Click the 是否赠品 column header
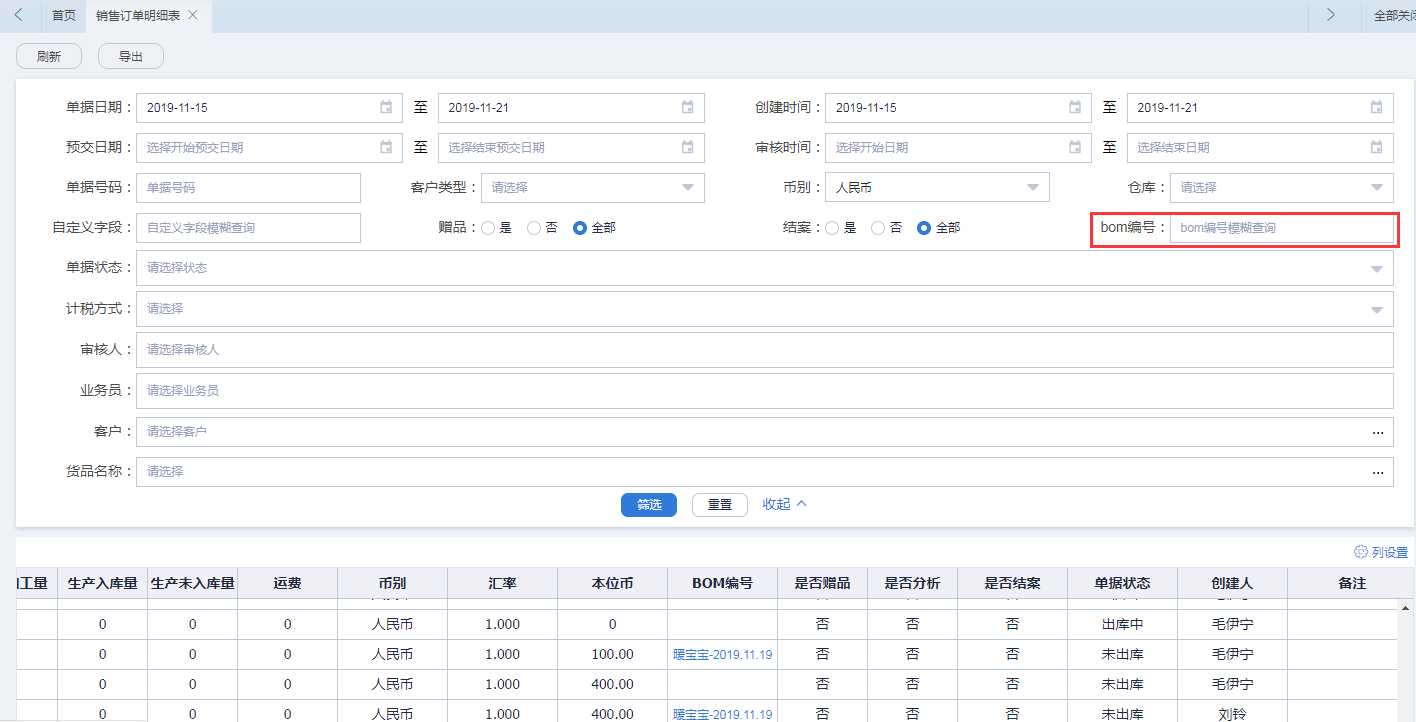Viewport: 1416px width, 722px height. [x=823, y=583]
